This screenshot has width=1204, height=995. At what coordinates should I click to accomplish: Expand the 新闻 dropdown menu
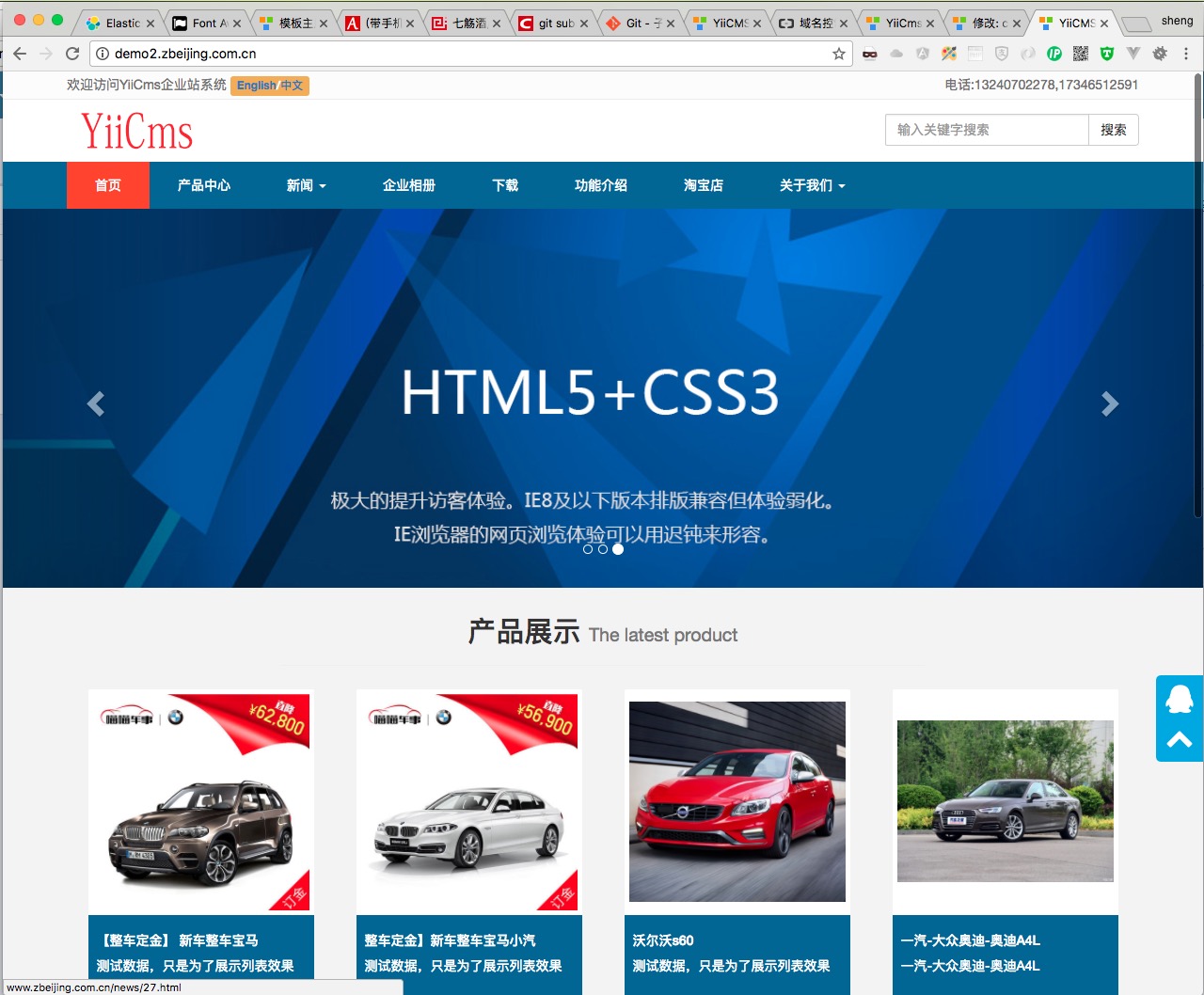coord(307,185)
